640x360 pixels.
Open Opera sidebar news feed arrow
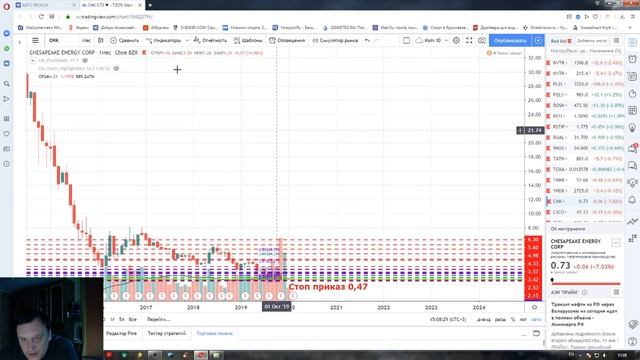point(7,99)
